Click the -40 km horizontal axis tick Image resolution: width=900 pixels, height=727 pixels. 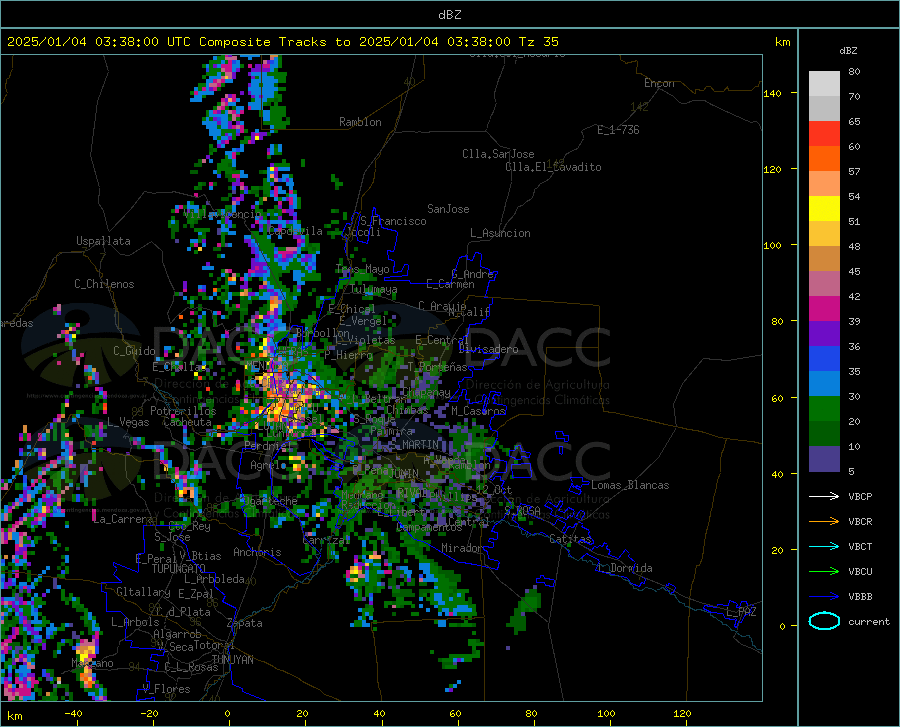point(73,713)
